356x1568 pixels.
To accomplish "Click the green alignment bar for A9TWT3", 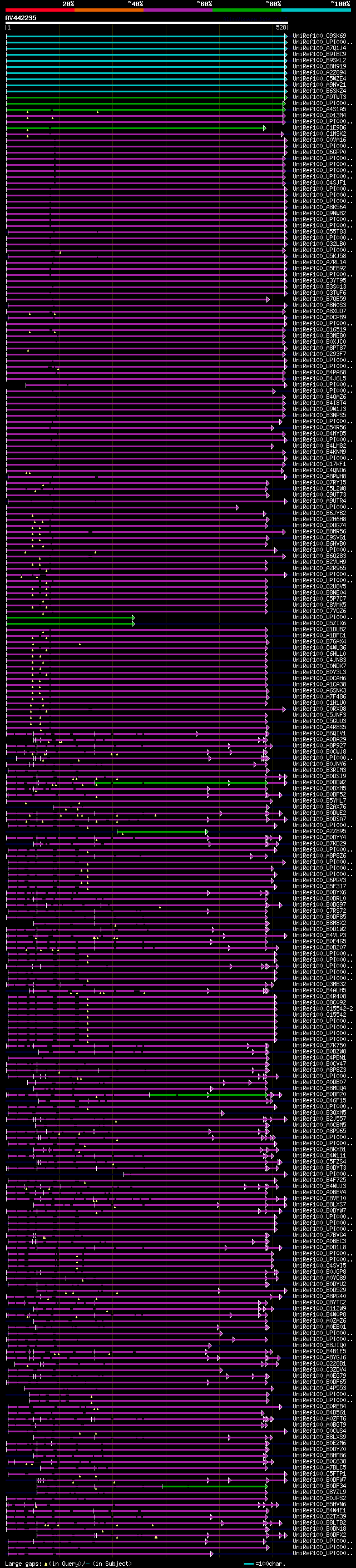I will tap(147, 97).
